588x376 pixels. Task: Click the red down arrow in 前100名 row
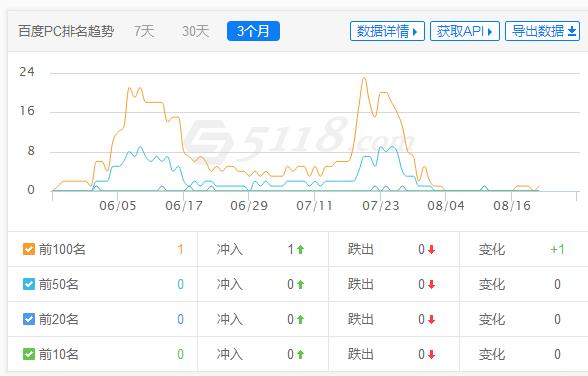[432, 250]
